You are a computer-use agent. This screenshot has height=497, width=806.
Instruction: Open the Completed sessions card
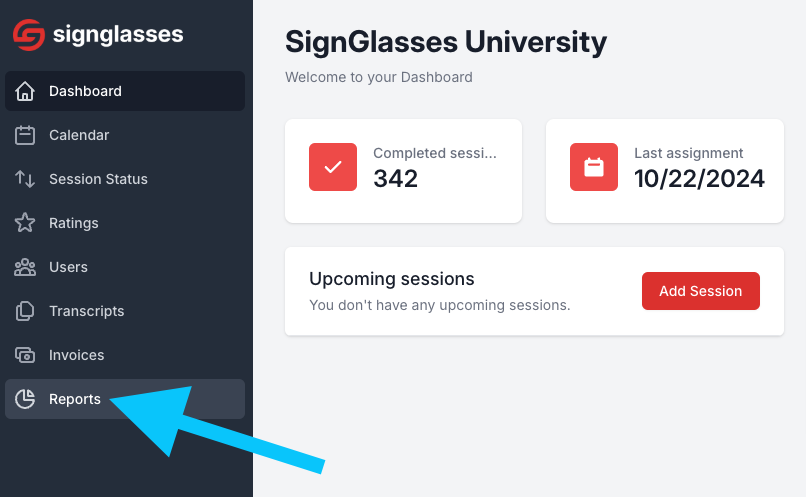(x=404, y=171)
